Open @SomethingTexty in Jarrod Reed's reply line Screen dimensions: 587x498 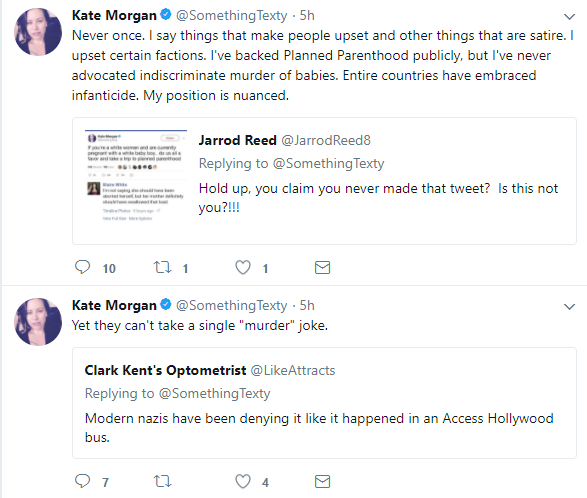pyautogui.click(x=328, y=164)
